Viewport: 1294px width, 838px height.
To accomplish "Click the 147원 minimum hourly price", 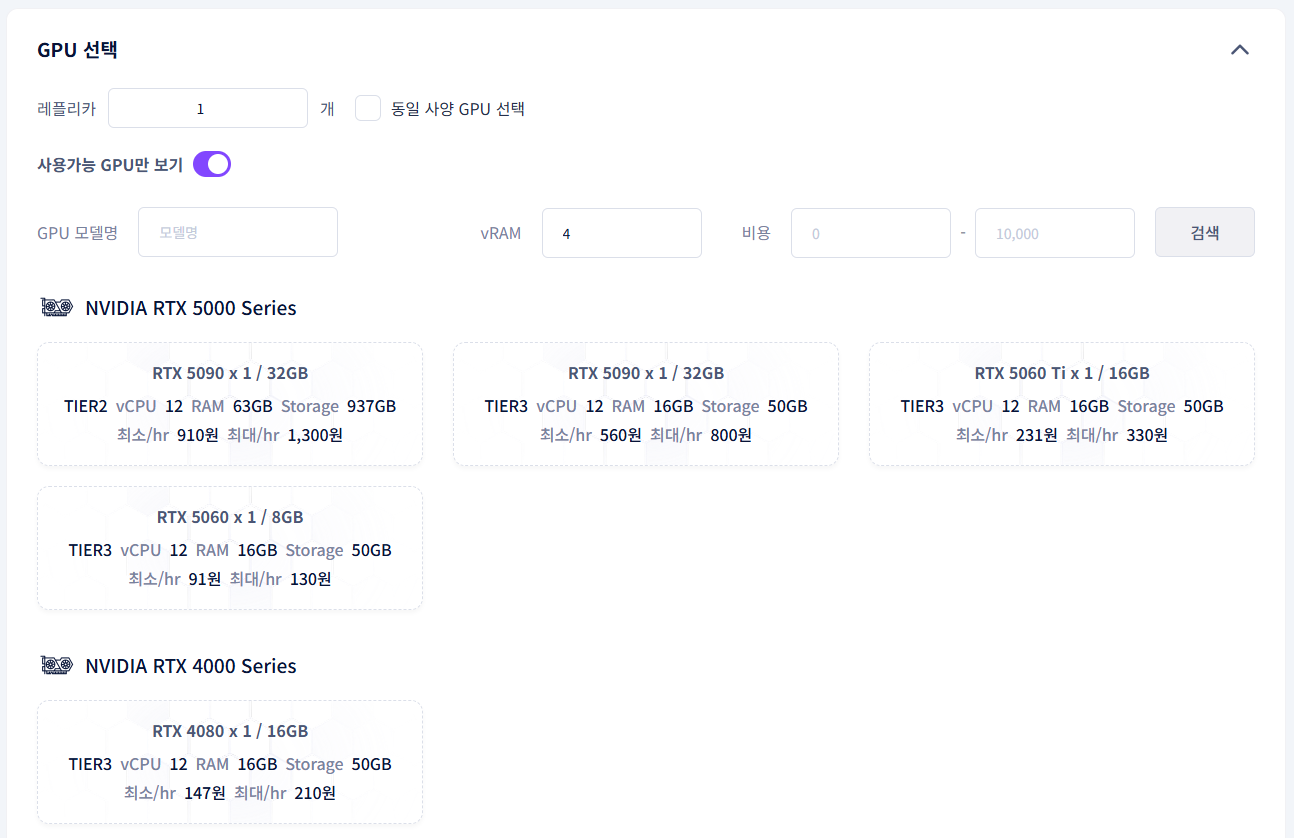I will (205, 793).
